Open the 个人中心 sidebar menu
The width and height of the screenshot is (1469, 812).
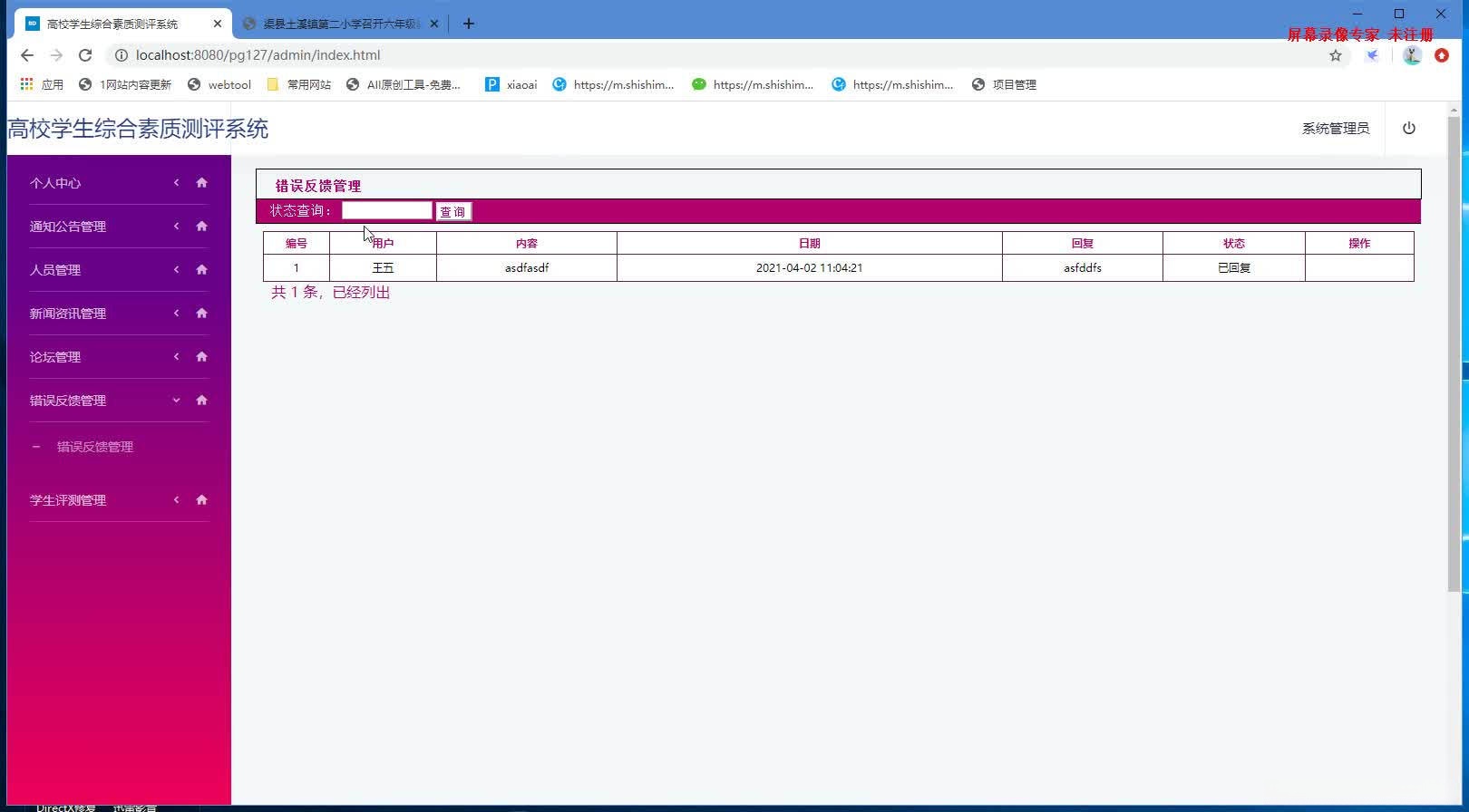click(55, 183)
